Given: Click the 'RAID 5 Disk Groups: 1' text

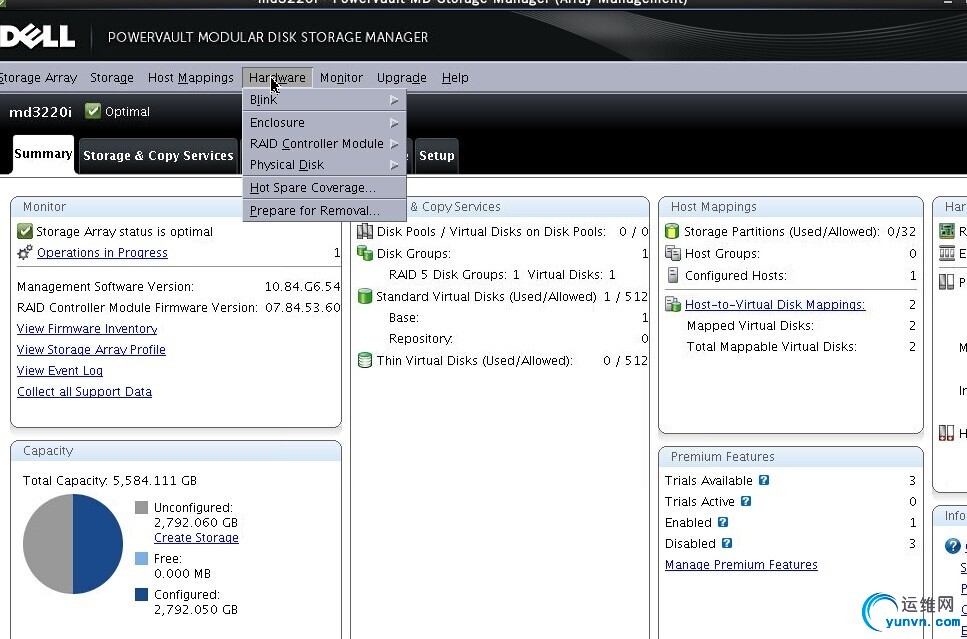Looking at the screenshot, I should click(x=455, y=274).
